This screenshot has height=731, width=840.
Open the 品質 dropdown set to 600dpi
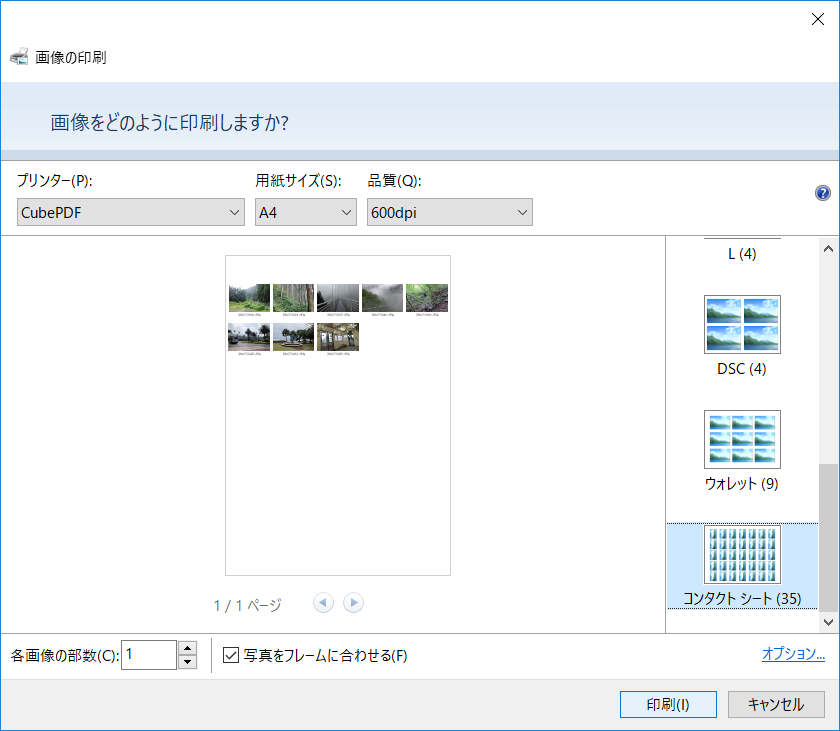click(x=449, y=212)
